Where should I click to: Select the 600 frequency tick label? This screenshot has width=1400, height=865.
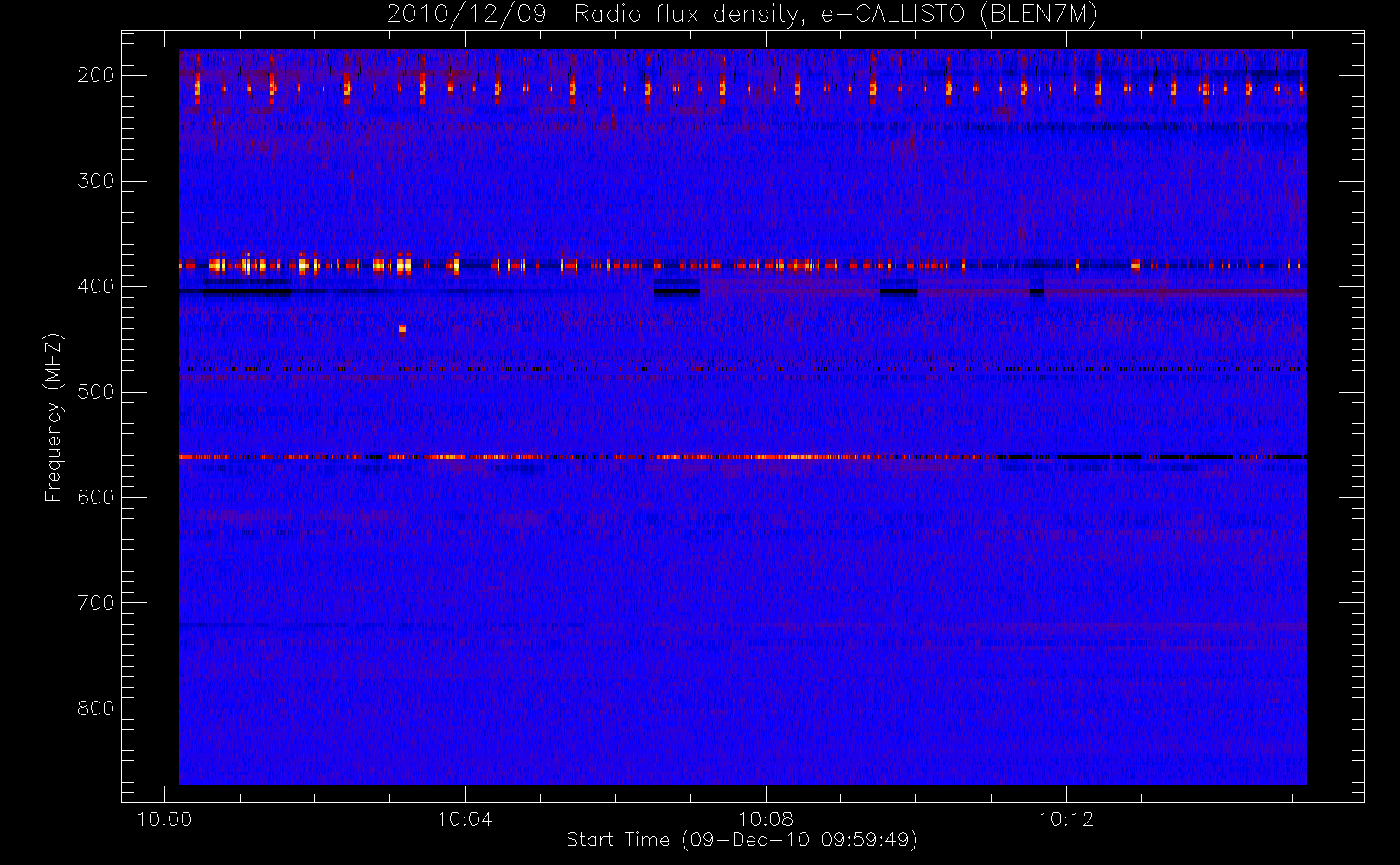tap(96, 497)
